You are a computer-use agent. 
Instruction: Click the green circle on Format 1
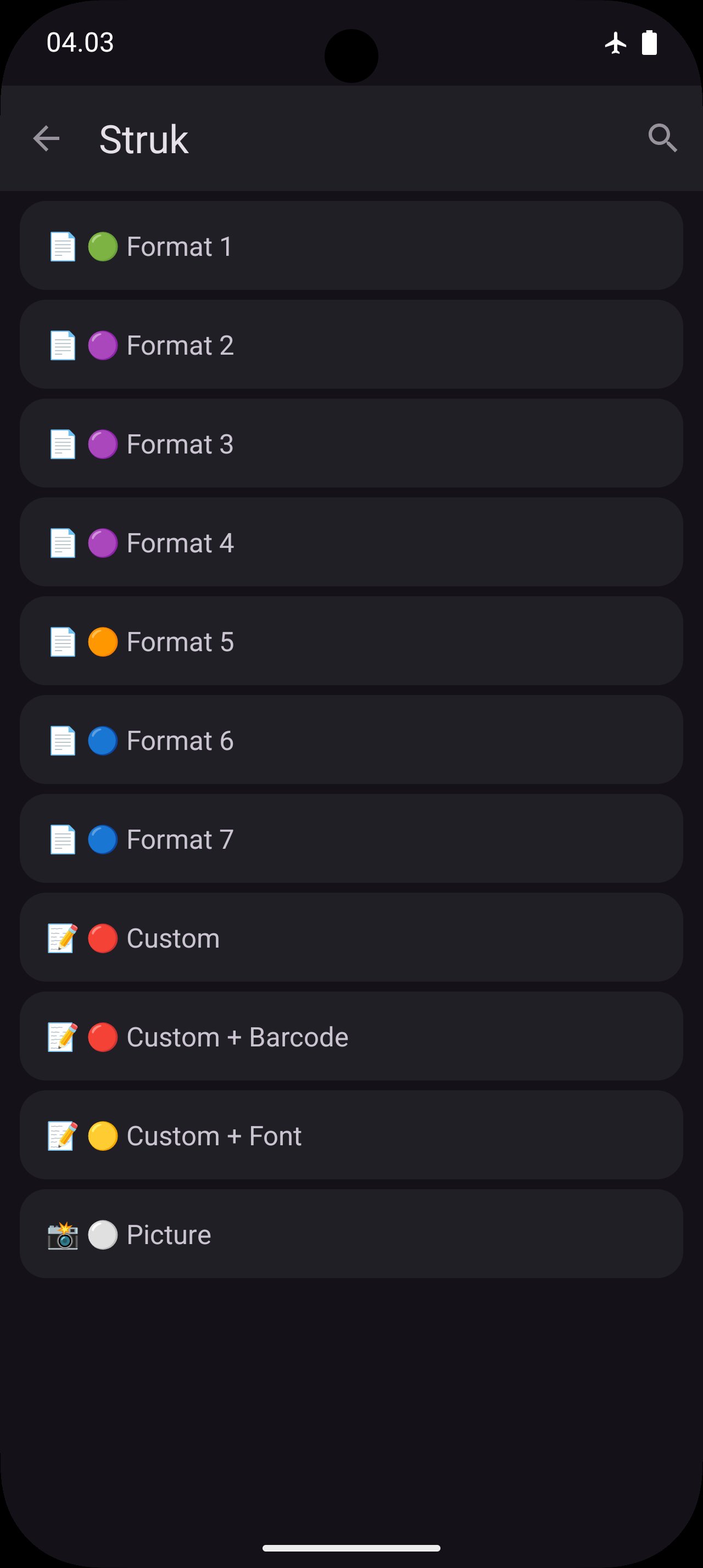103,247
